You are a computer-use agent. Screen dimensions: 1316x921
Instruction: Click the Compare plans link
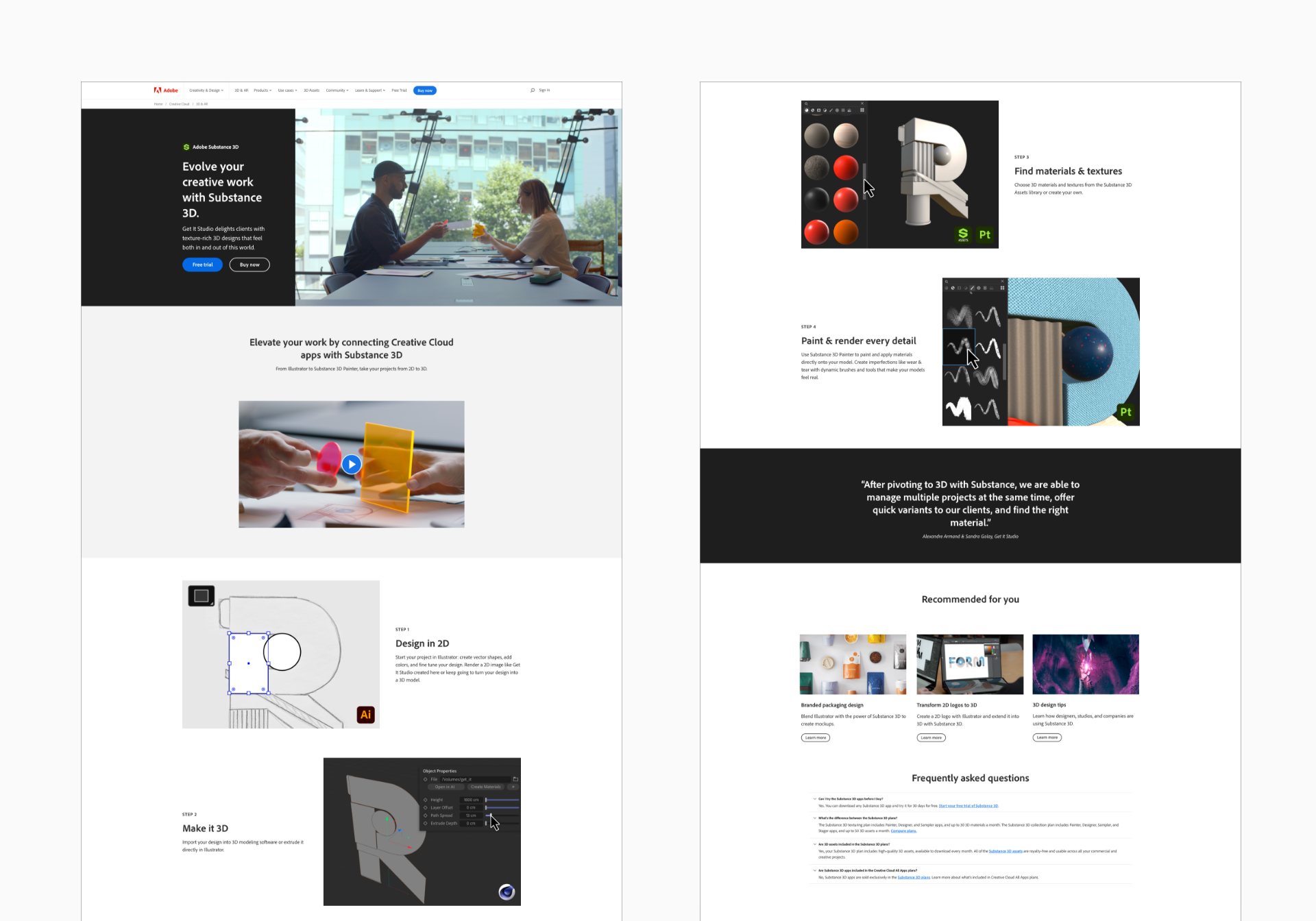point(903,831)
